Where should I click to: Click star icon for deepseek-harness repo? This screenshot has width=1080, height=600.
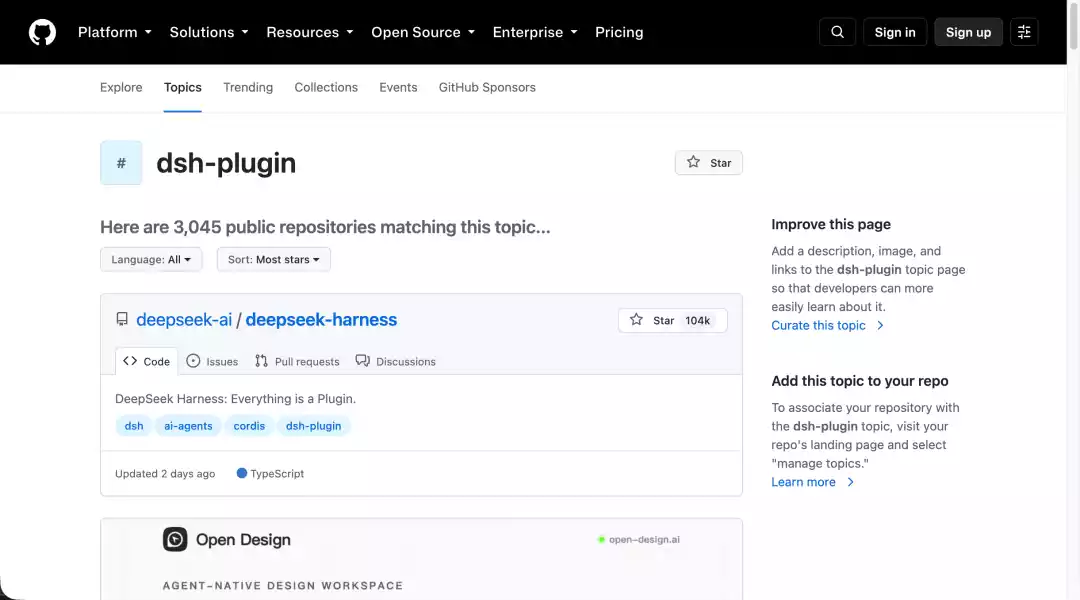[636, 320]
